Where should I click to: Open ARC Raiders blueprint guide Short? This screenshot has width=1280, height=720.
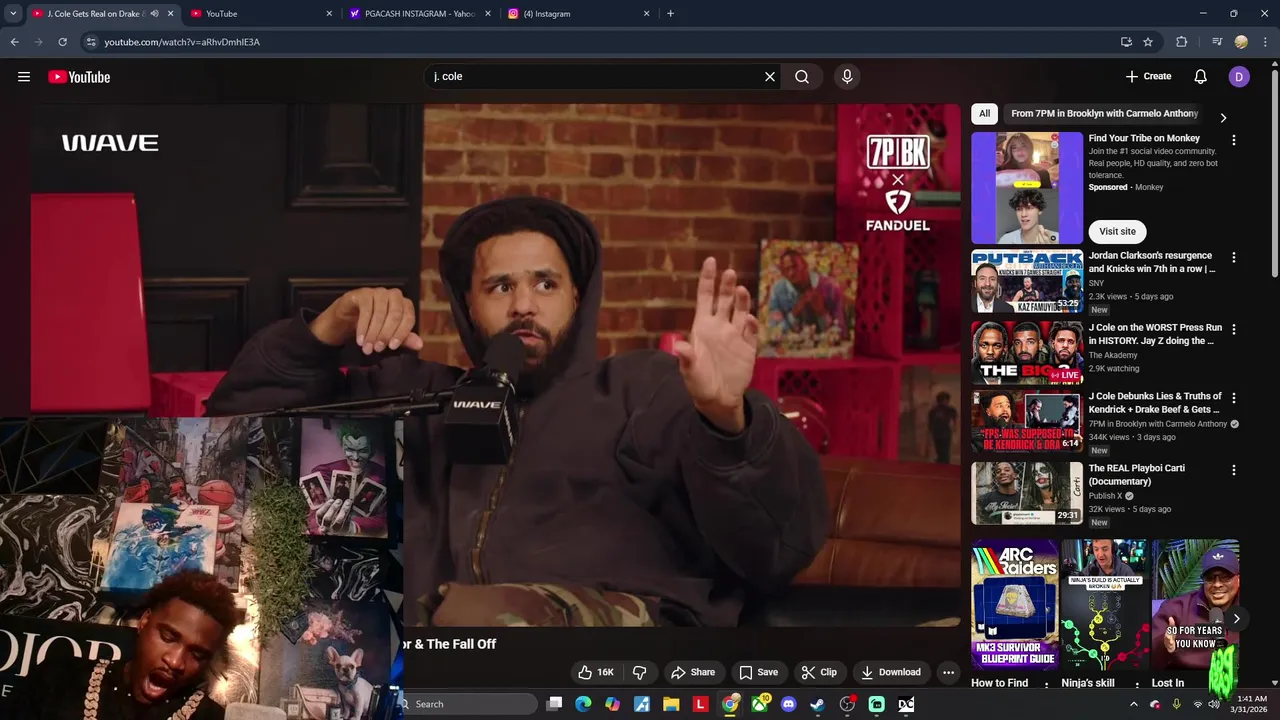click(x=1014, y=604)
